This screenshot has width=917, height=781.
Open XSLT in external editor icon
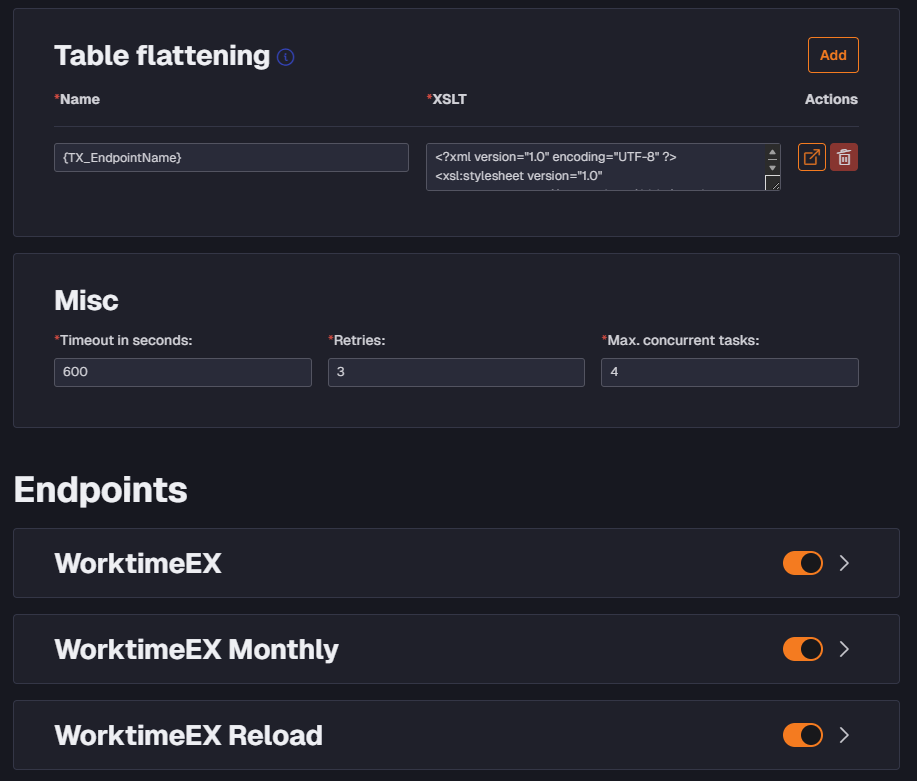click(x=812, y=157)
